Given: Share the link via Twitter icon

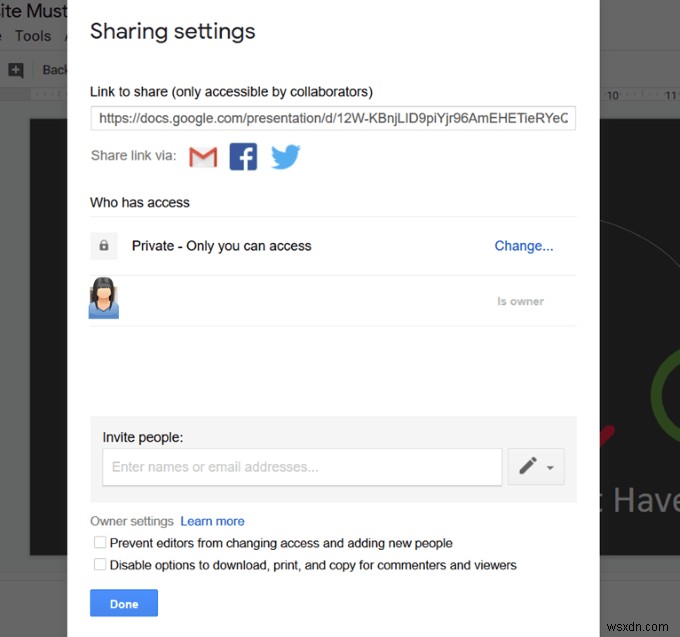Looking at the screenshot, I should click(x=285, y=157).
